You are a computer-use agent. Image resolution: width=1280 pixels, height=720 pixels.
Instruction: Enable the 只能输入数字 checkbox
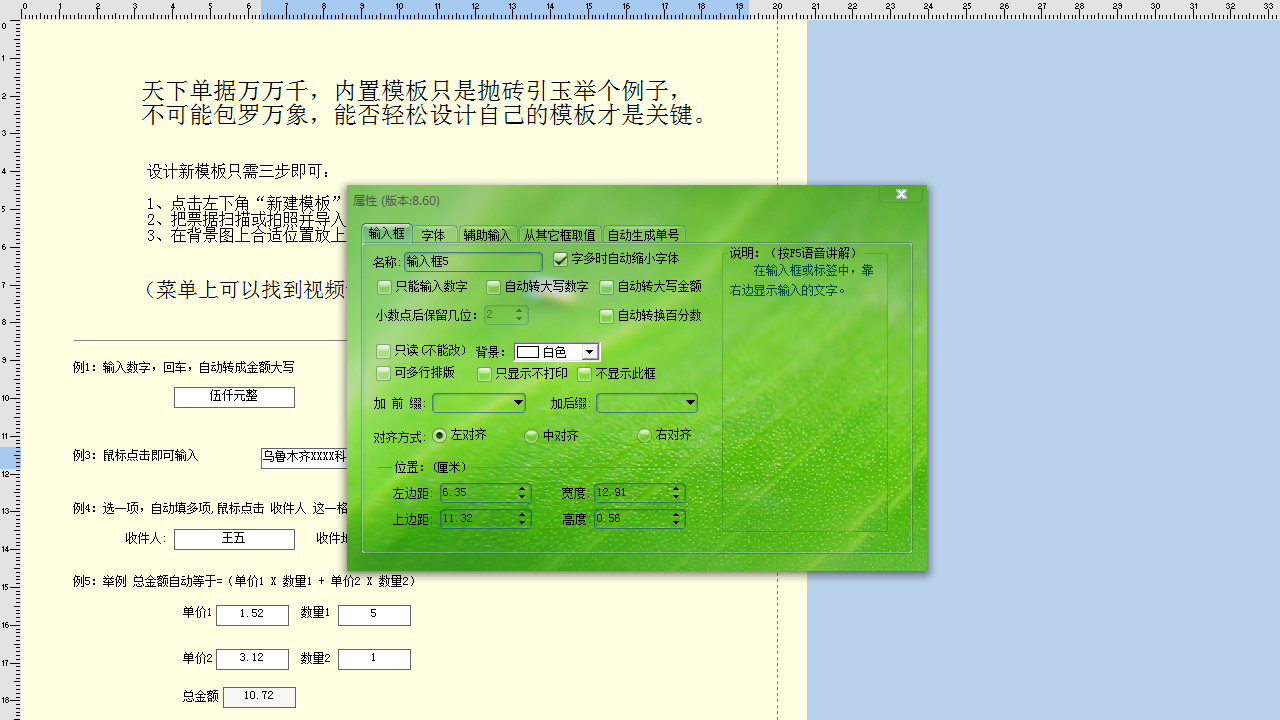(x=384, y=287)
